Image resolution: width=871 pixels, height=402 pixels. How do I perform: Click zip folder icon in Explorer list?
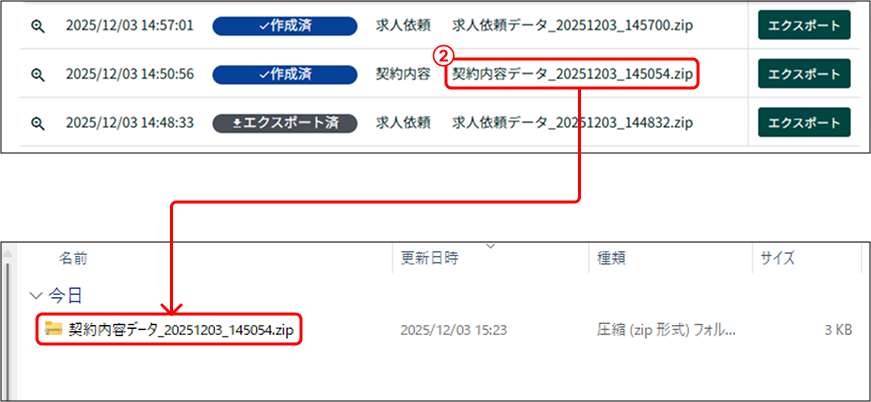tap(53, 330)
